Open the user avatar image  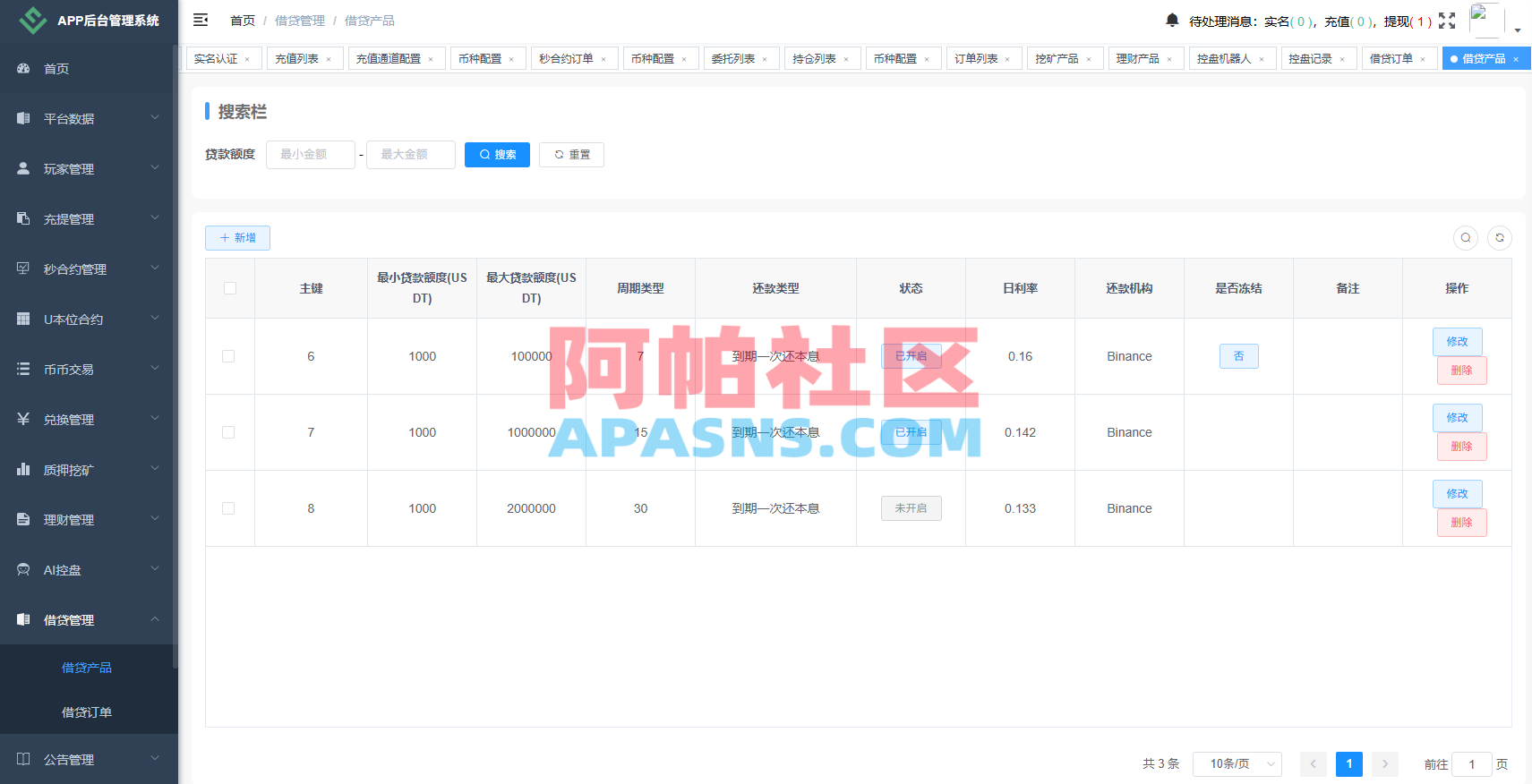[1486, 21]
